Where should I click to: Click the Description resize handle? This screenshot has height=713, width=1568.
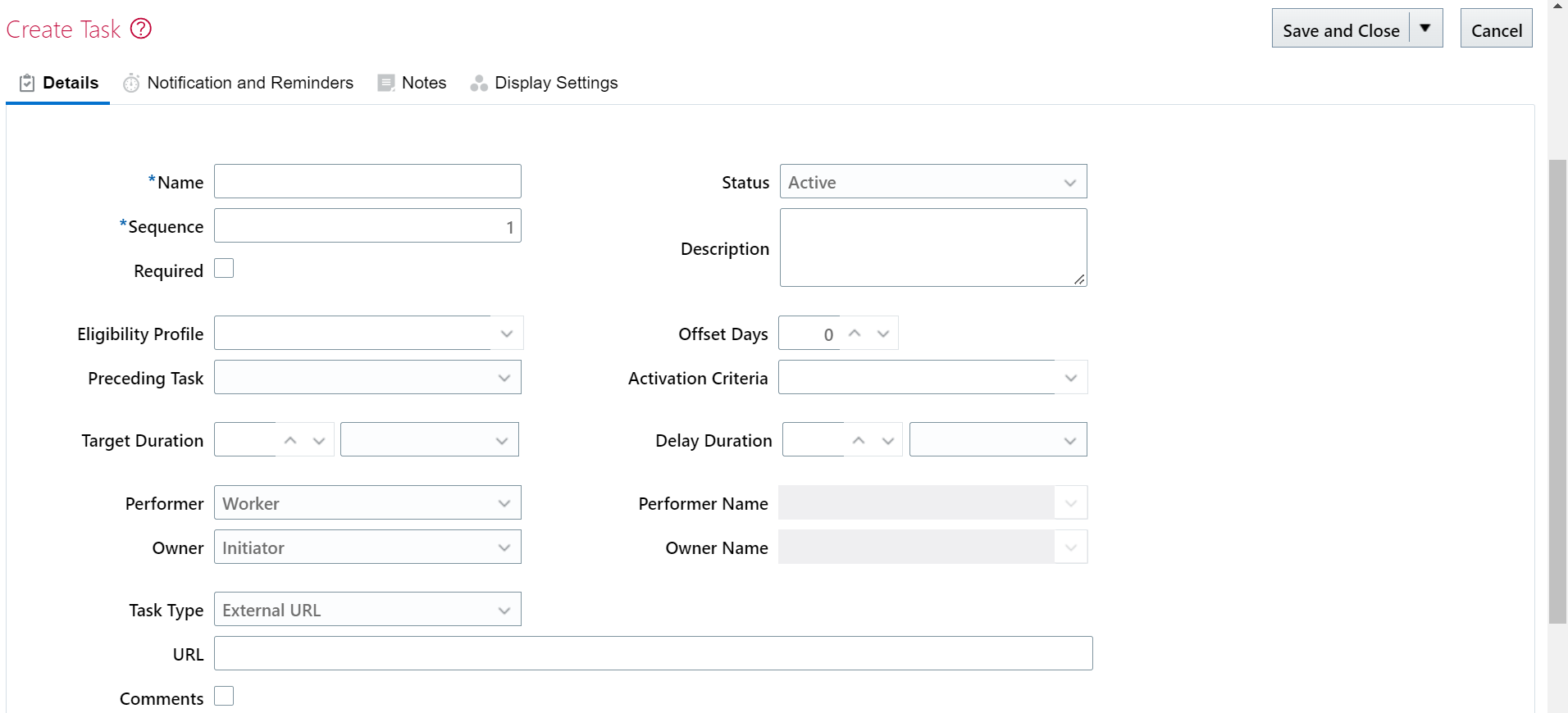pos(1079,279)
